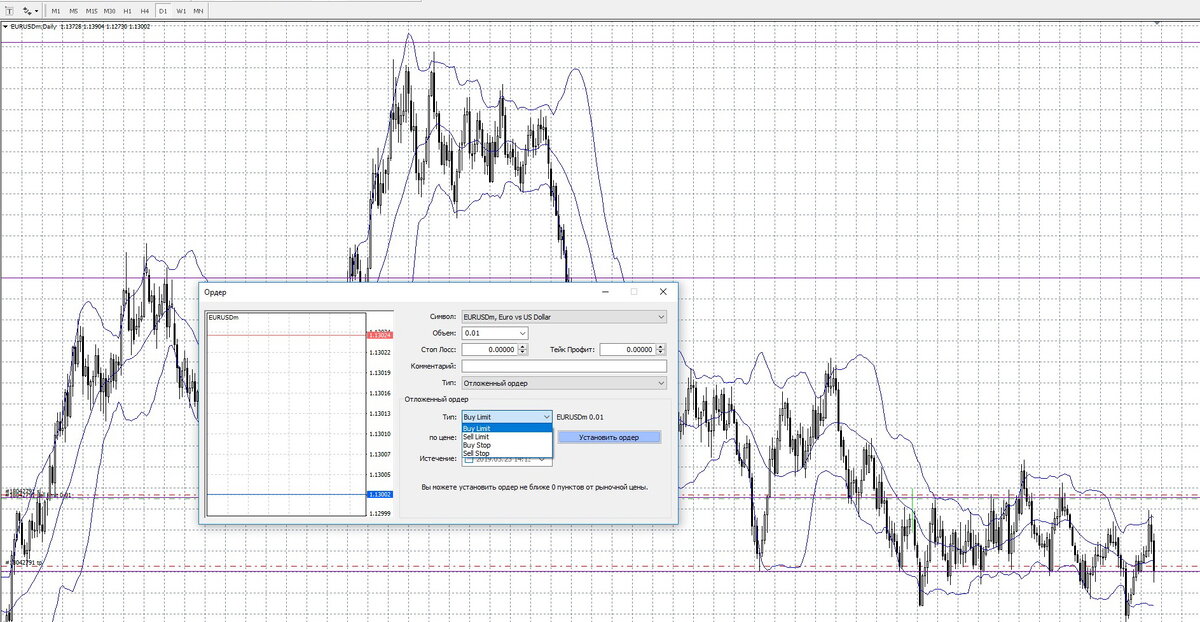
Task: Open the expiration date picker dropdown
Action: [x=541, y=459]
